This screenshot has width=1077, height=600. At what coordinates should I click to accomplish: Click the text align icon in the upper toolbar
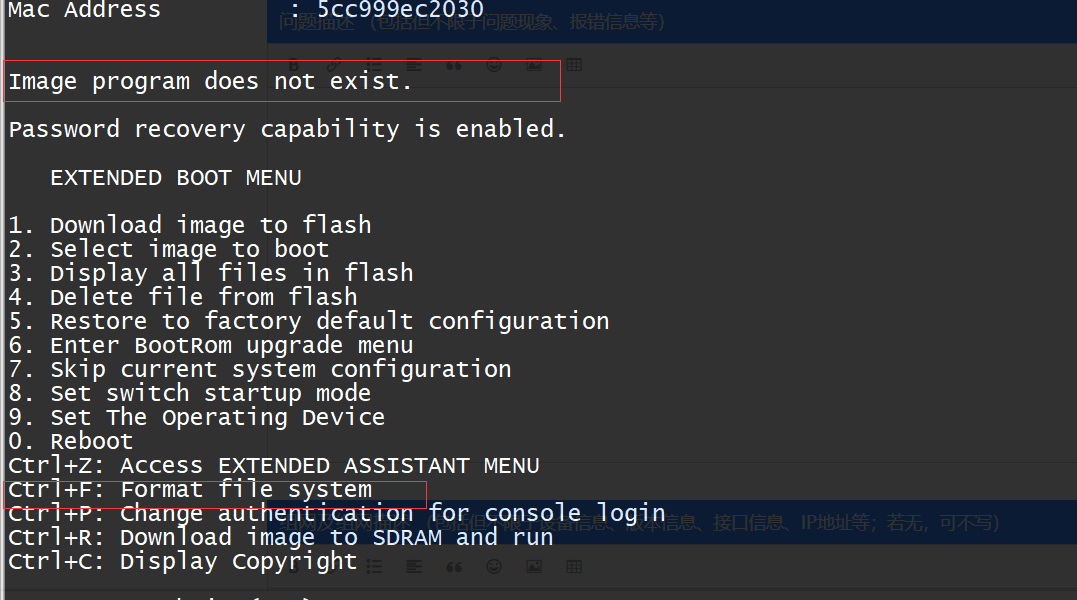[414, 66]
